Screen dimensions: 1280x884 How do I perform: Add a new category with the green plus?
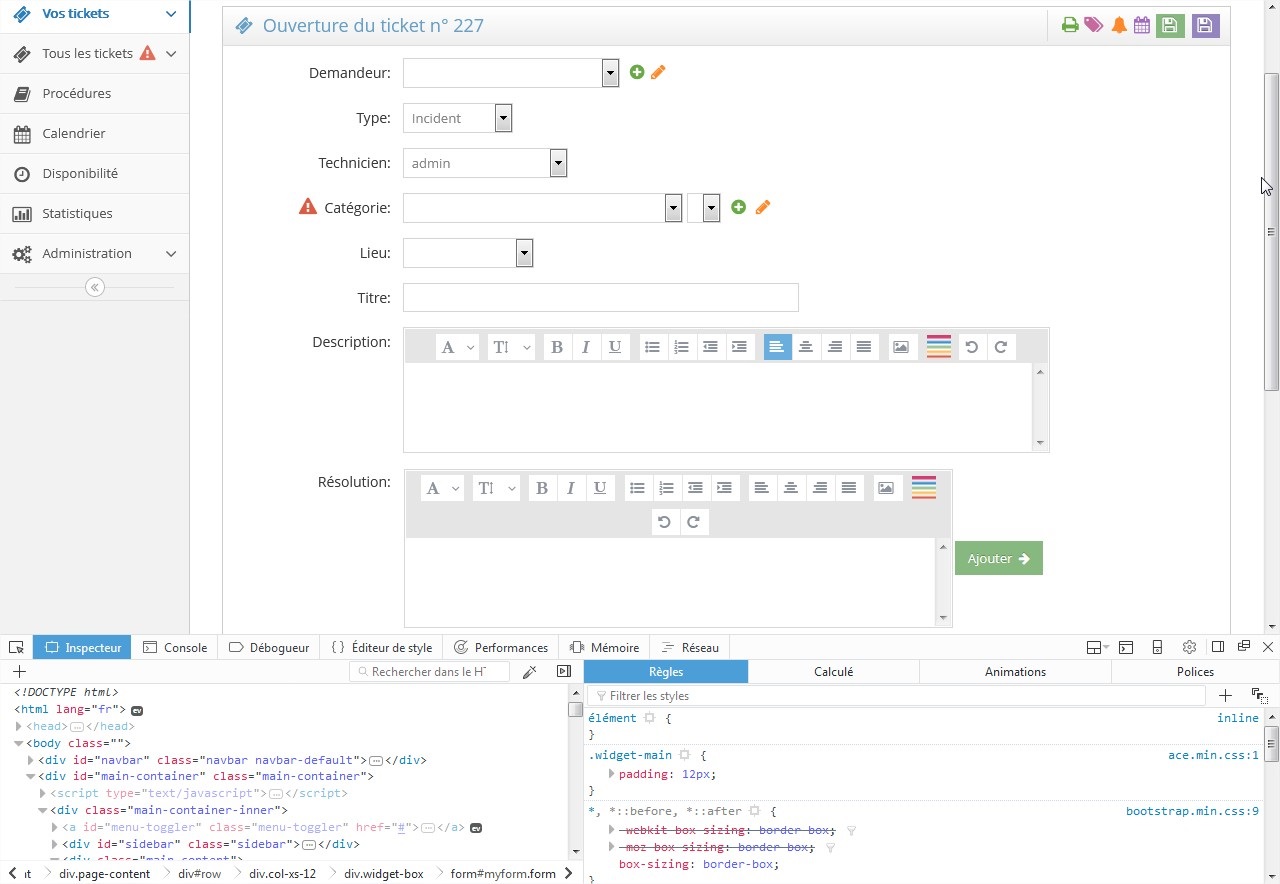(x=738, y=207)
